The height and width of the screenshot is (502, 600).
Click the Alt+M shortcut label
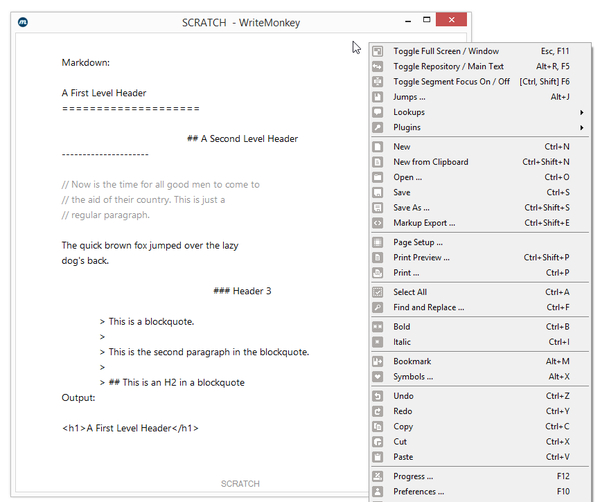[558, 362]
